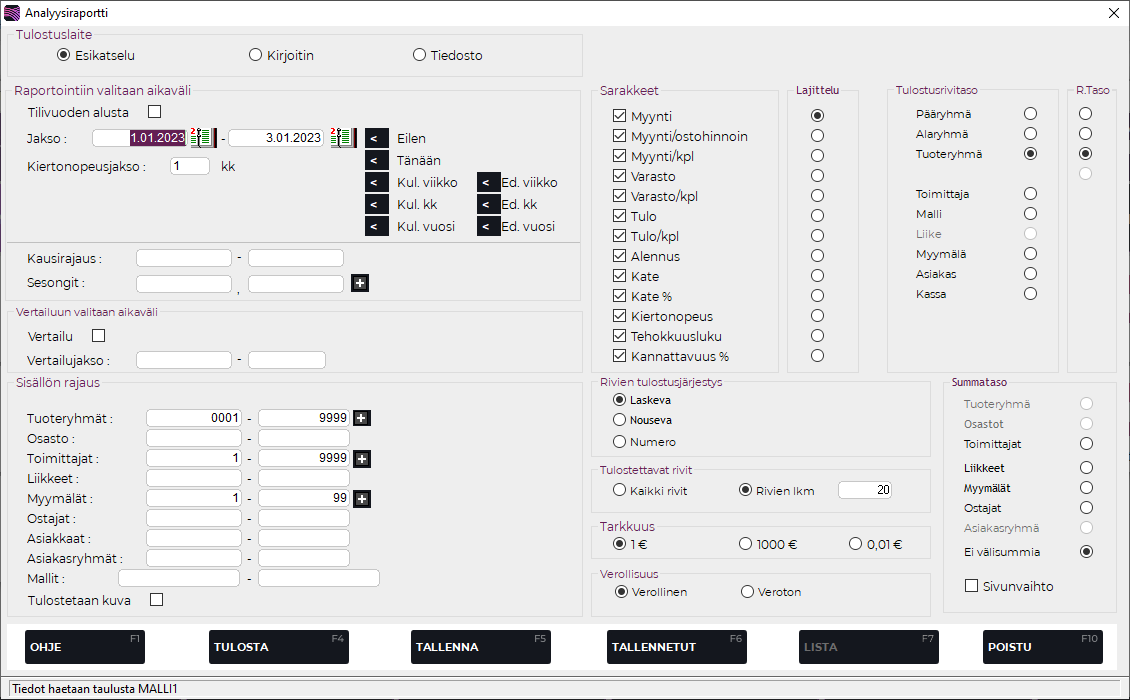Screen dimensions: 1130x700
Task: Choose Veroton tax option
Action: [x=747, y=592]
